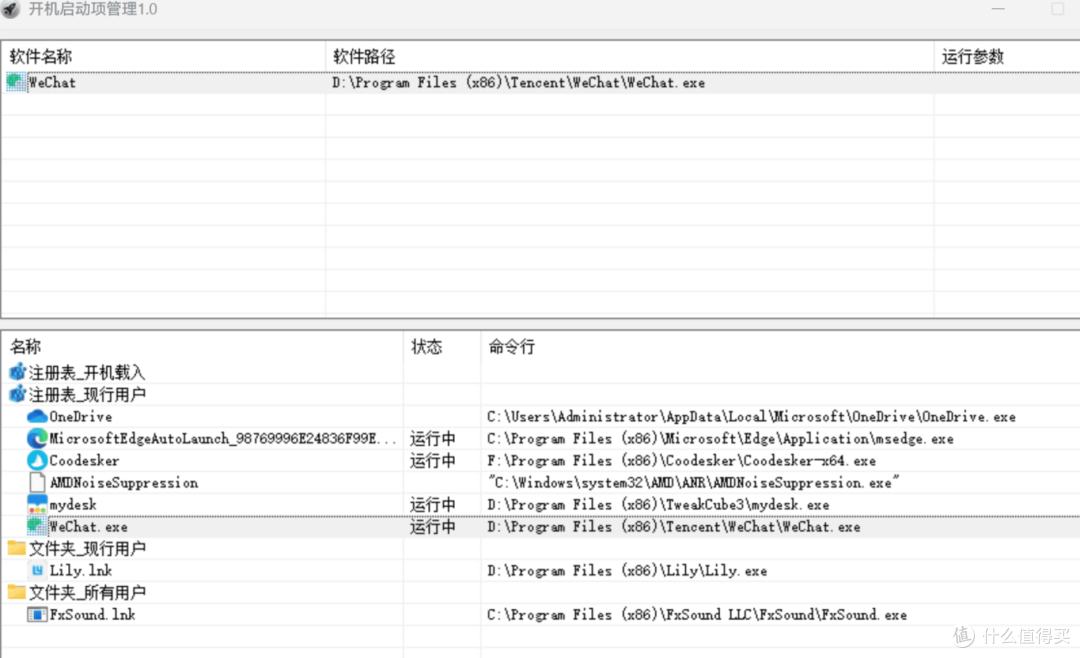Click the 命令行 column header
The height and width of the screenshot is (658, 1080).
(x=512, y=347)
